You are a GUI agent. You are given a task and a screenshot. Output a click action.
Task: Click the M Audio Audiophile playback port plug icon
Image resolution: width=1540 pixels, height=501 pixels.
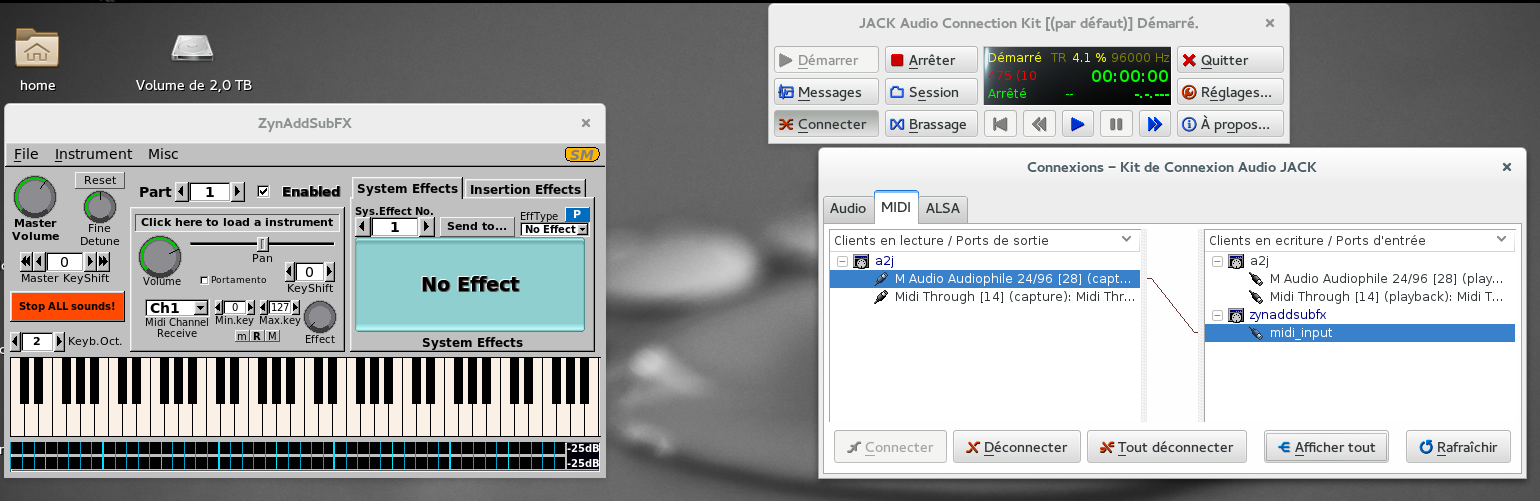1257,279
